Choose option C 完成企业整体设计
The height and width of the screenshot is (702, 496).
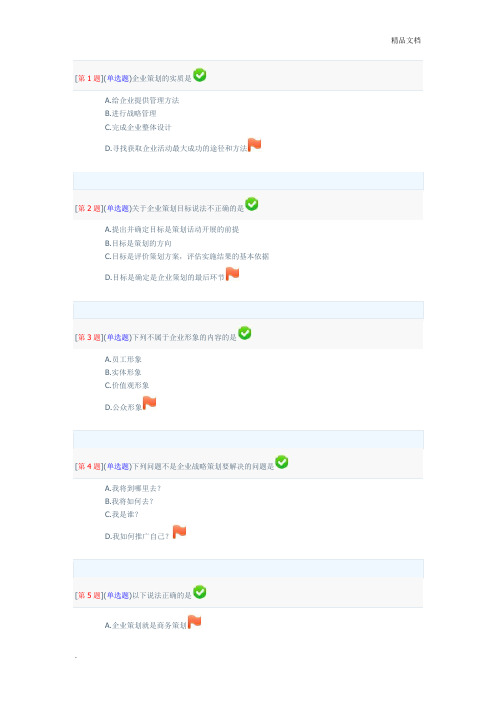click(x=138, y=127)
